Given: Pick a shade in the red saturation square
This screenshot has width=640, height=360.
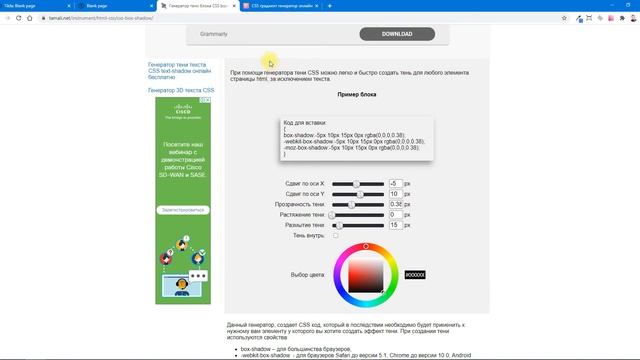Looking at the screenshot, I should point(366,276).
